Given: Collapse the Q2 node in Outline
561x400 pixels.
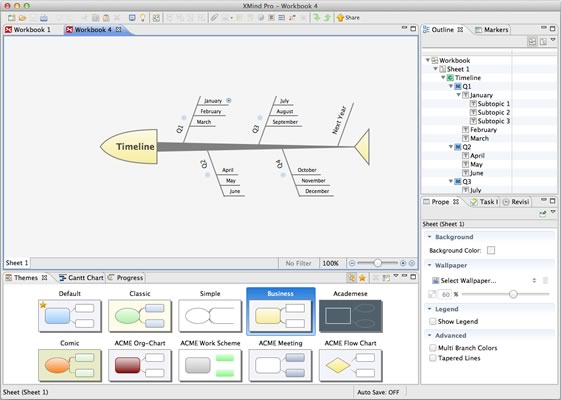Looking at the screenshot, I should pos(451,147).
